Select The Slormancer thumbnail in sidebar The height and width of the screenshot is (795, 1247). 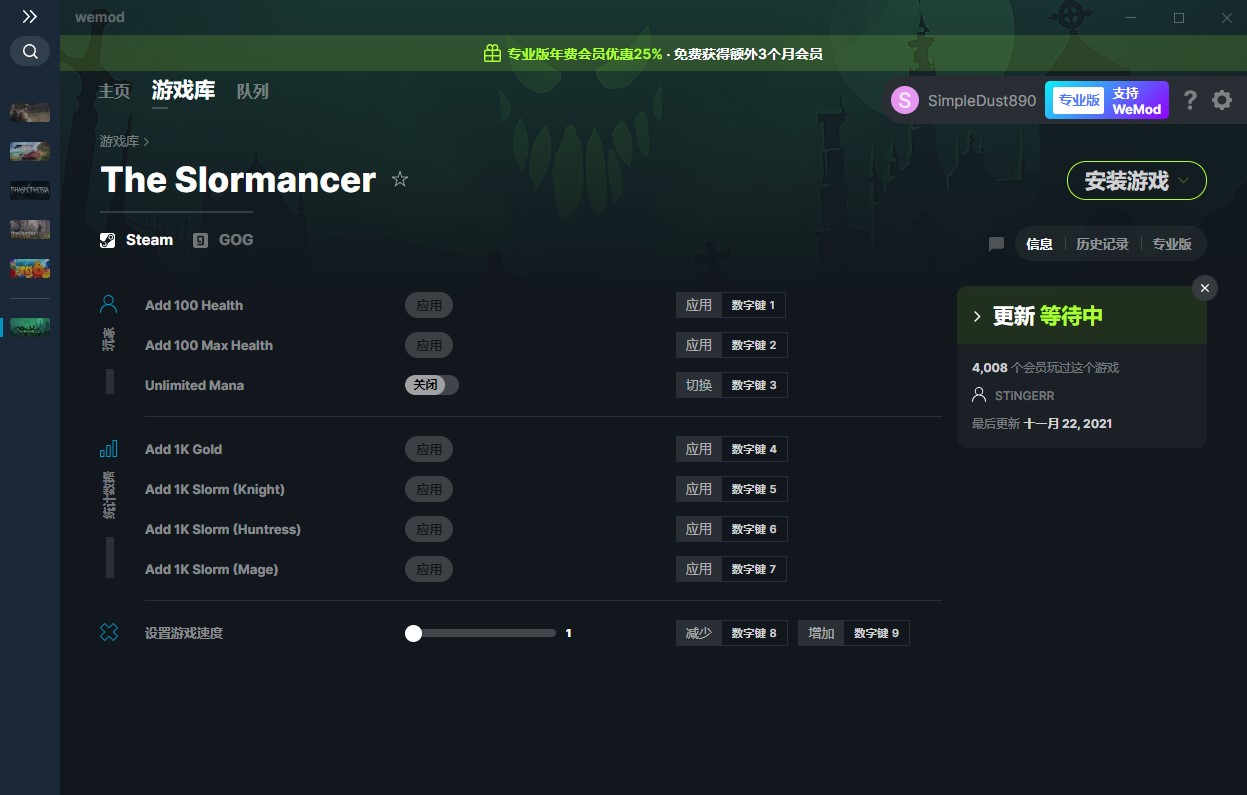click(x=30, y=327)
